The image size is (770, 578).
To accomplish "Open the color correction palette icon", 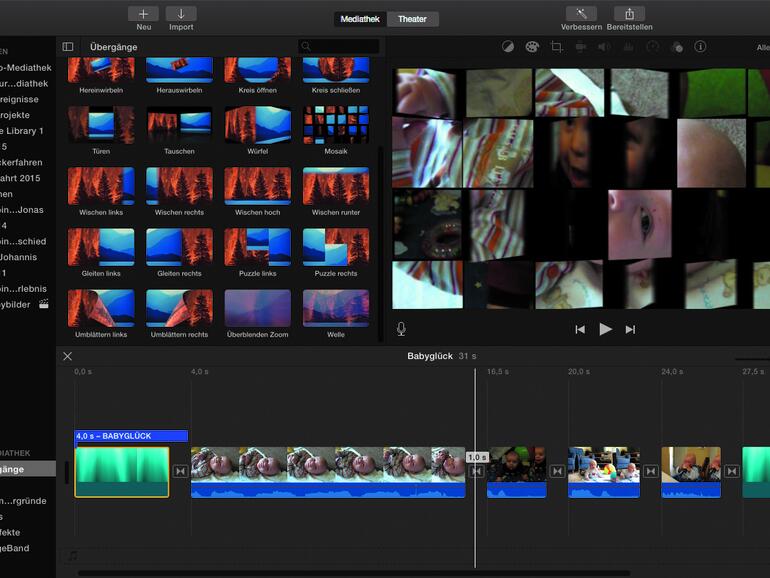I will click(x=531, y=47).
